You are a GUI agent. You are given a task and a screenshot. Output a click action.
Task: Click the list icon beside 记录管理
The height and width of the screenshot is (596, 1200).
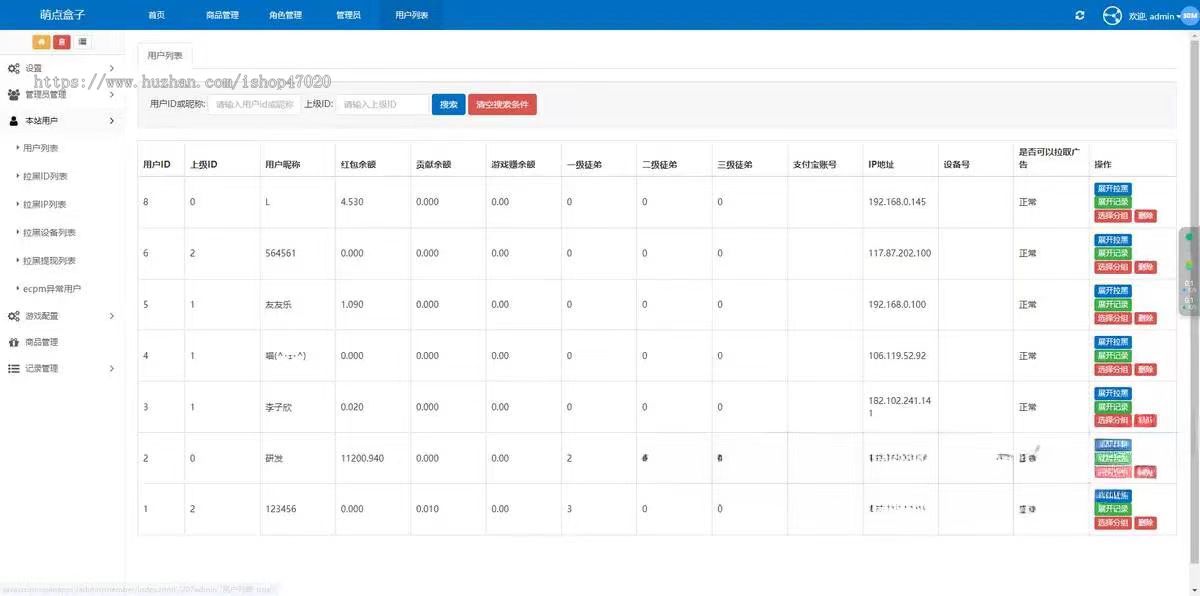14,368
